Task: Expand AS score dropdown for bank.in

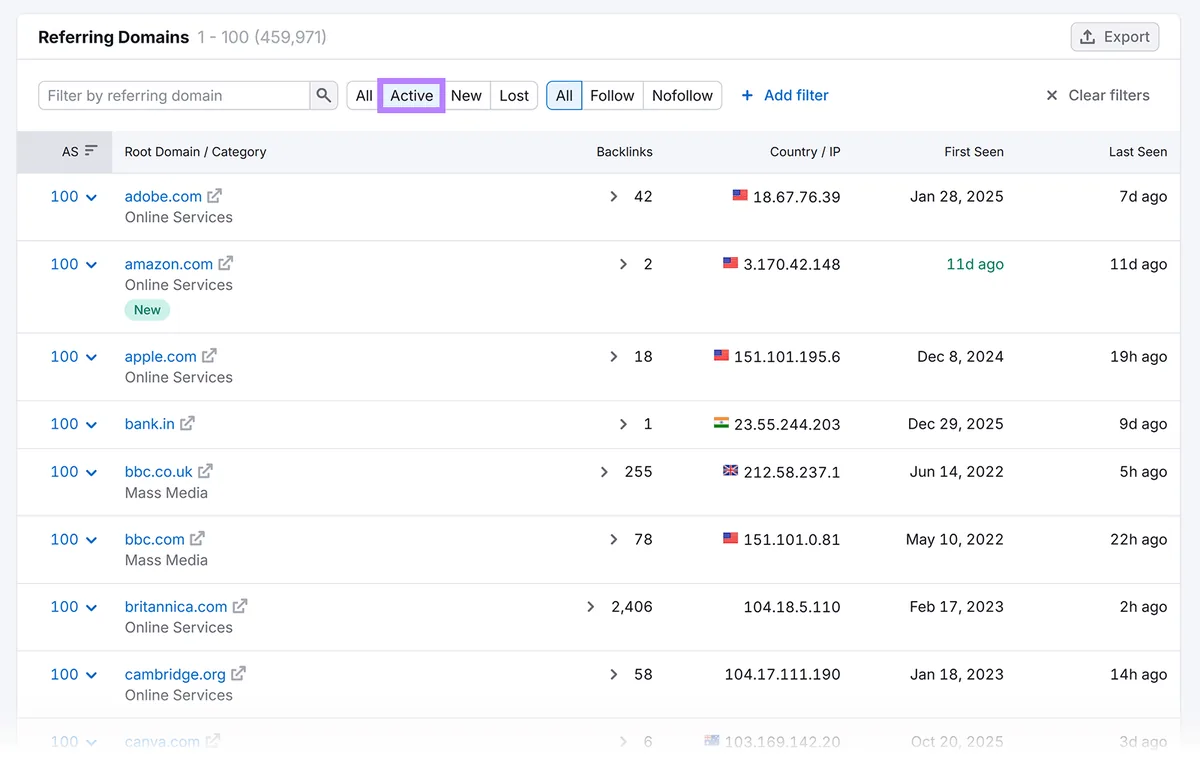Action: (91, 424)
